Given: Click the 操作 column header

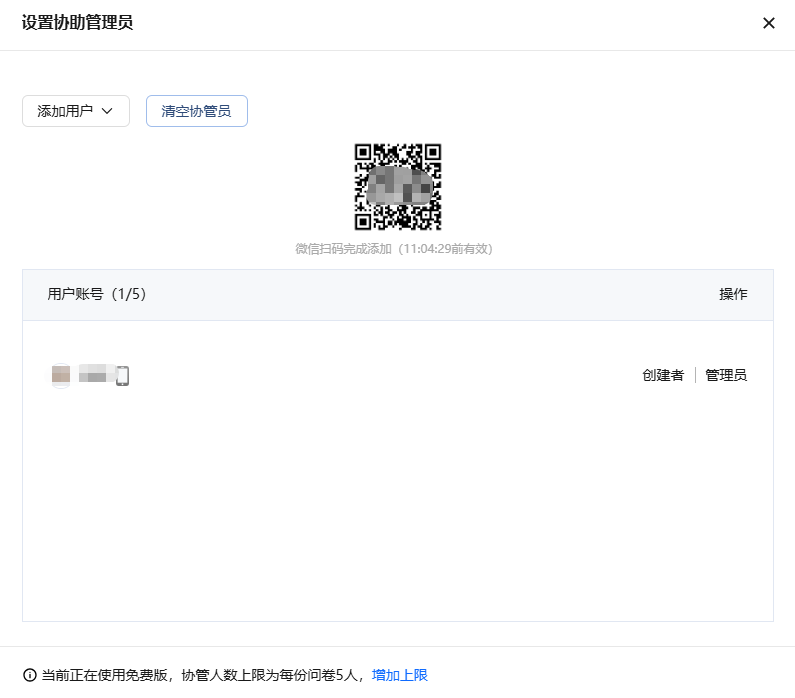Looking at the screenshot, I should 733,294.
